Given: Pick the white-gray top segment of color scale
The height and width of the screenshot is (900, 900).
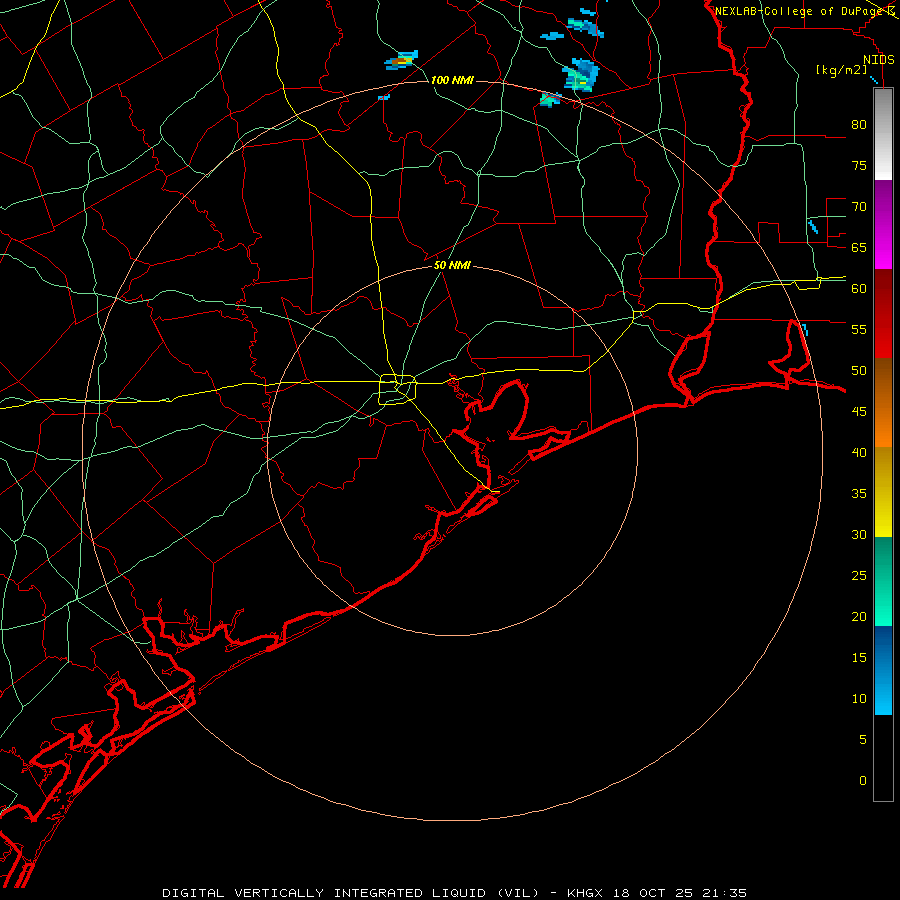Looking at the screenshot, I should [x=883, y=134].
